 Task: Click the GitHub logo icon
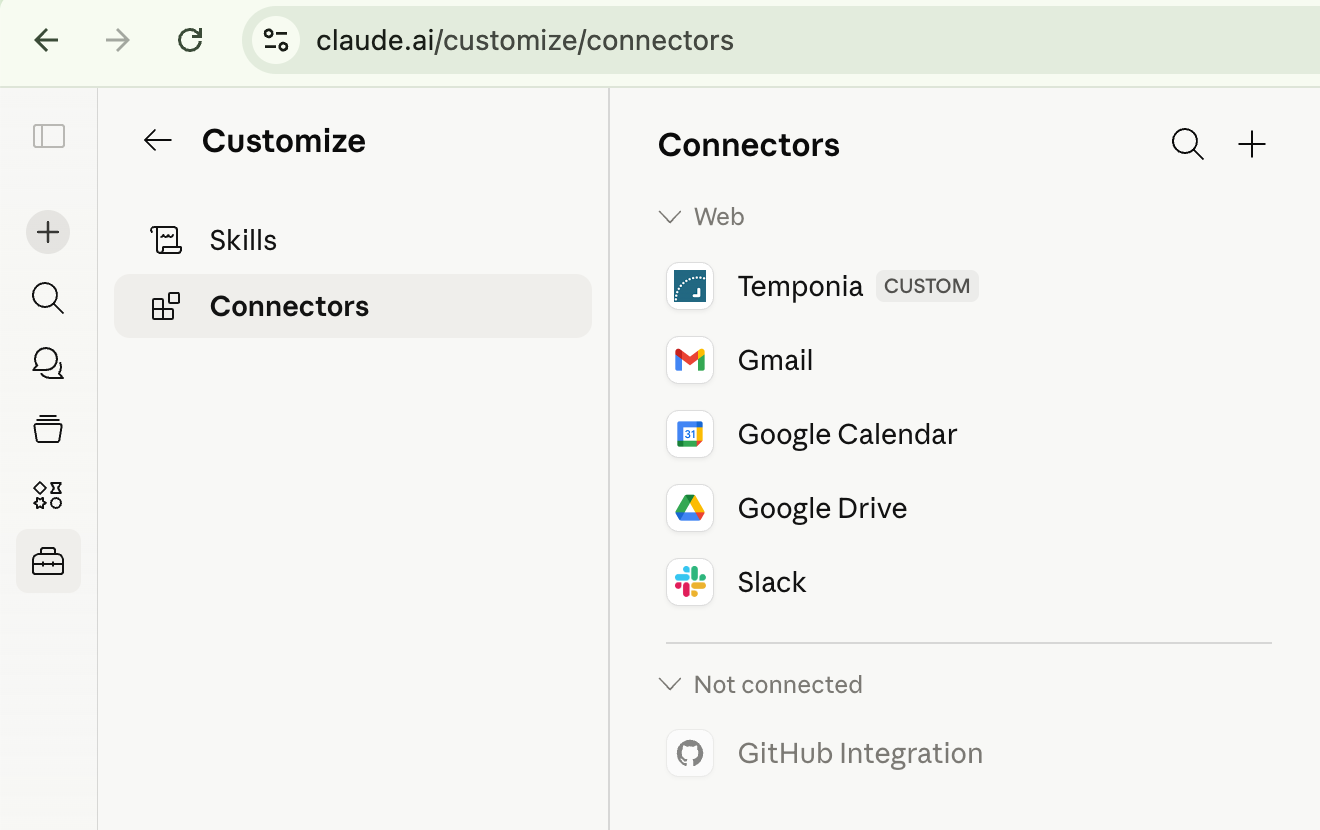tap(690, 753)
